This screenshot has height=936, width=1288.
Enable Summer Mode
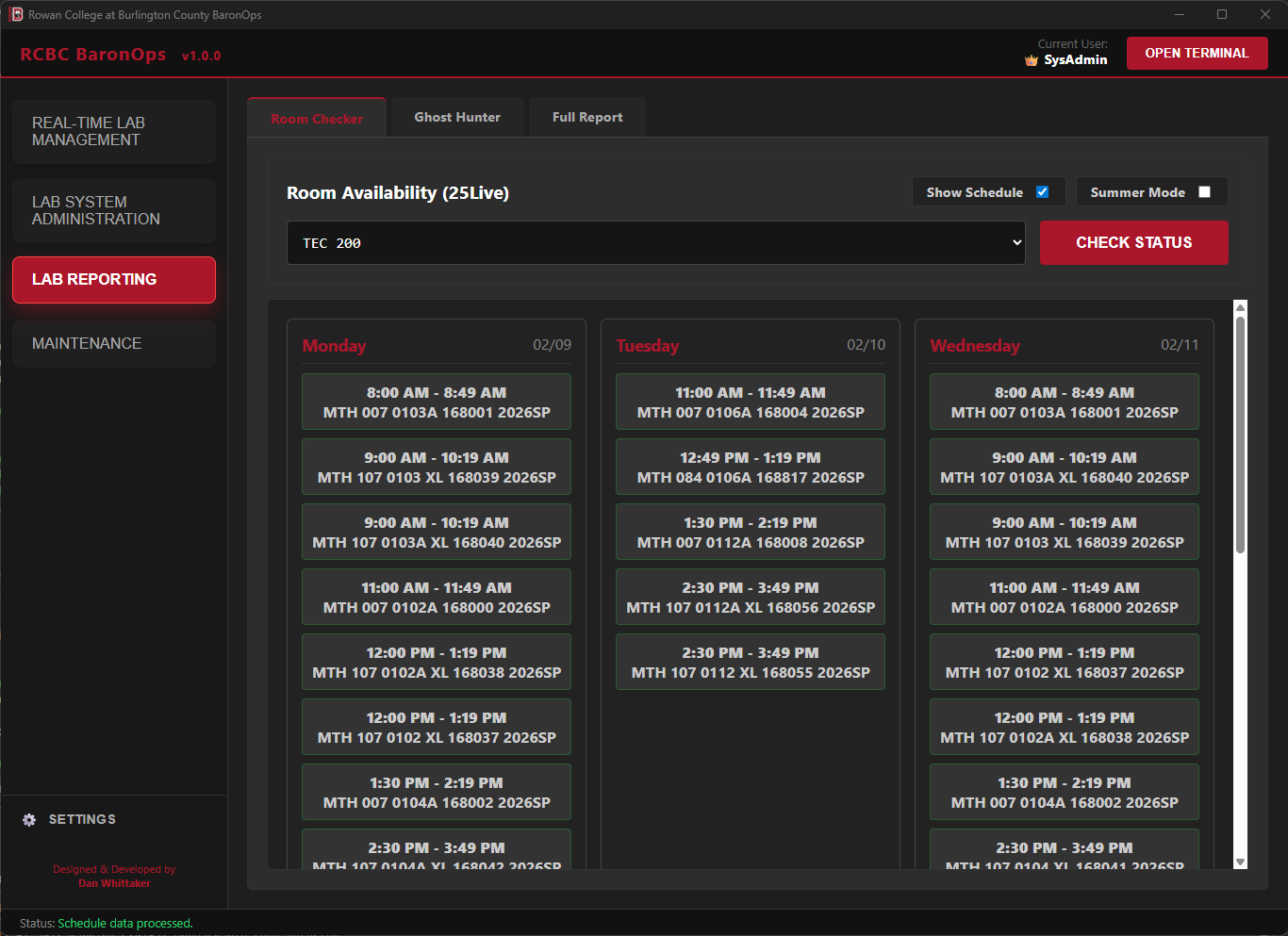[x=1204, y=191]
